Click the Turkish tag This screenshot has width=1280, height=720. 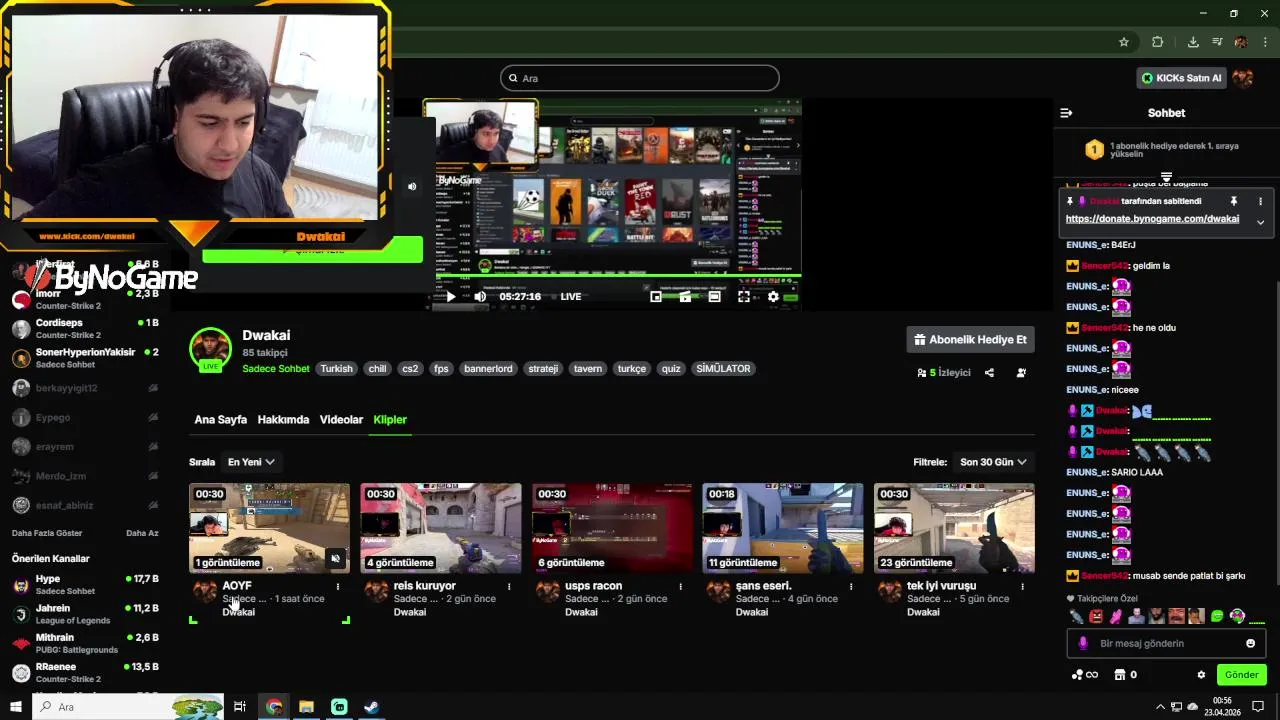(336, 369)
